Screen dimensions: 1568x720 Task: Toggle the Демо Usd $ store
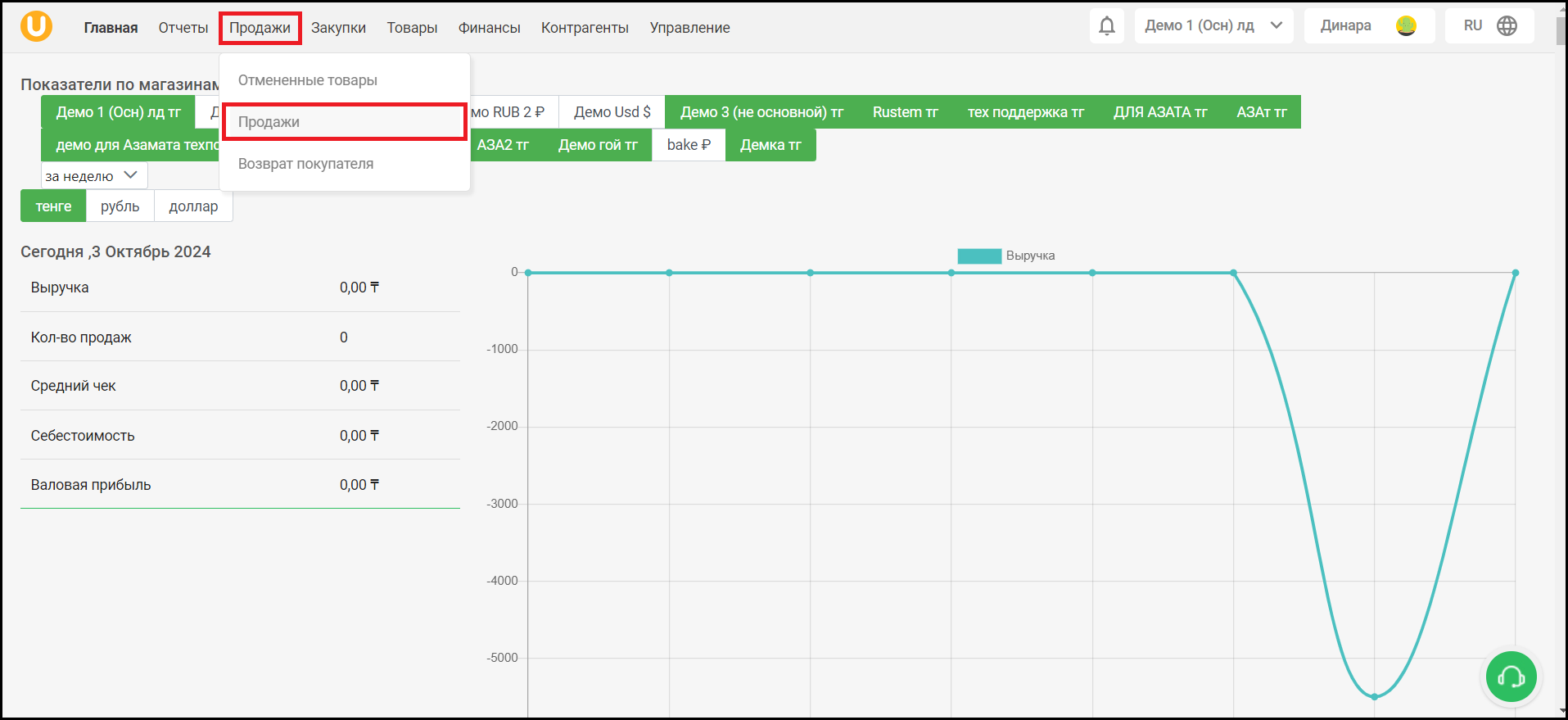pos(612,112)
